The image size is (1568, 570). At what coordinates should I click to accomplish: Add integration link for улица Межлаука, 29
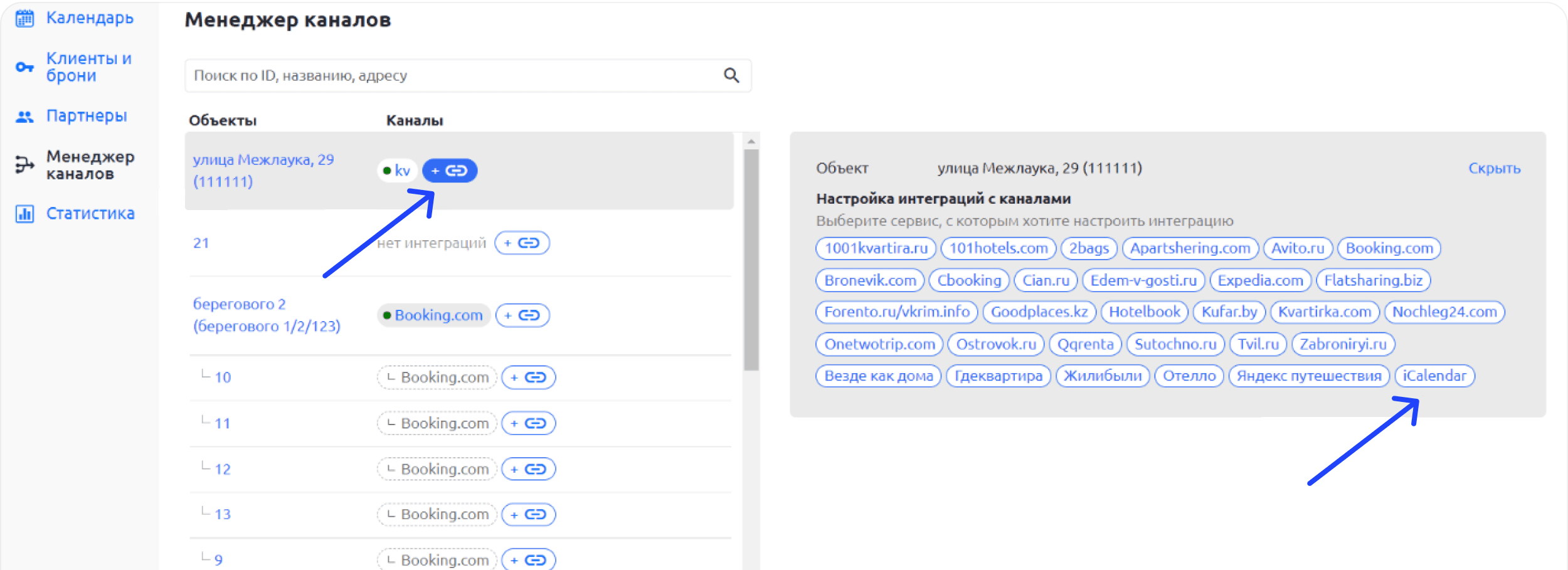pos(450,171)
